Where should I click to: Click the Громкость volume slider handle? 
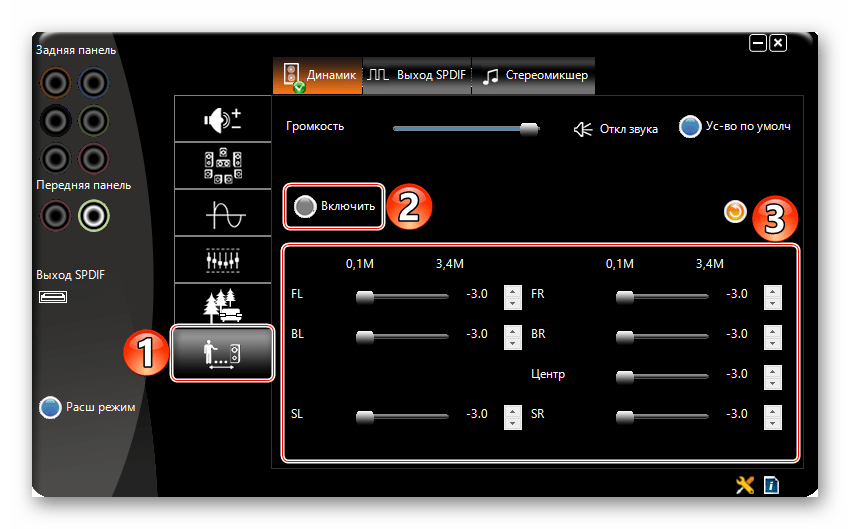click(529, 128)
